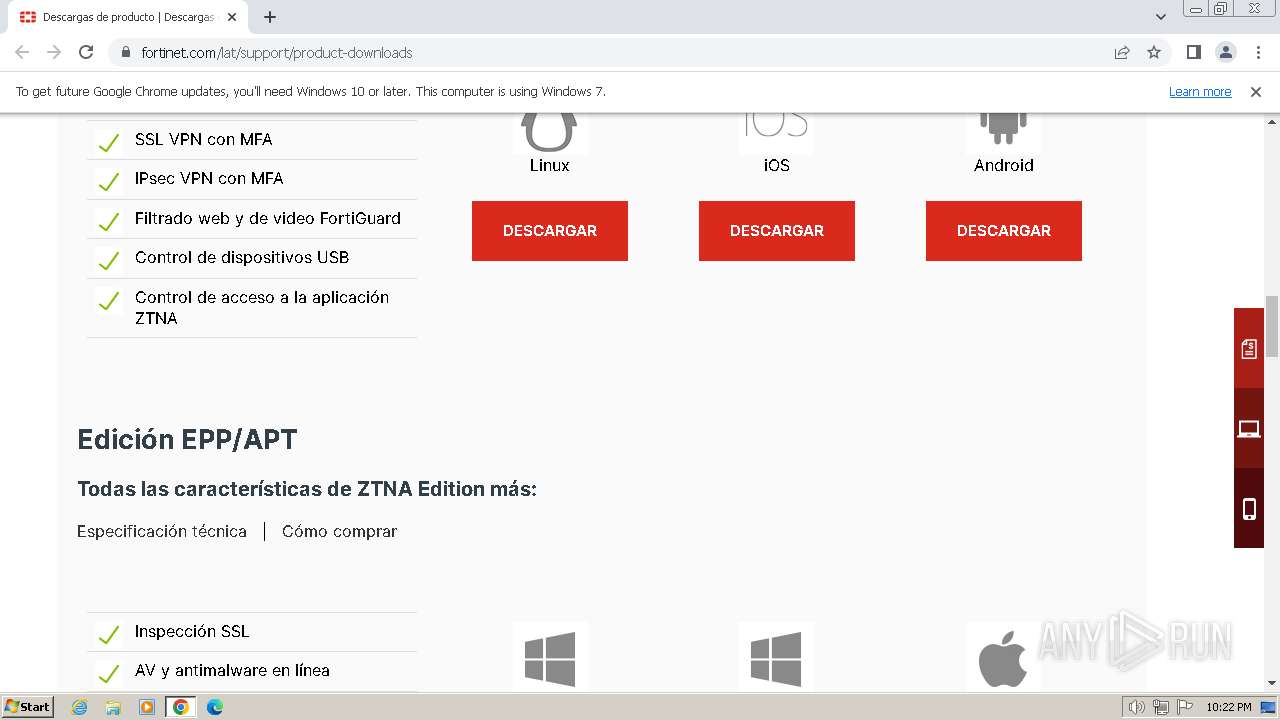
Task: Click the Linux penguin icon
Action: coord(549,132)
